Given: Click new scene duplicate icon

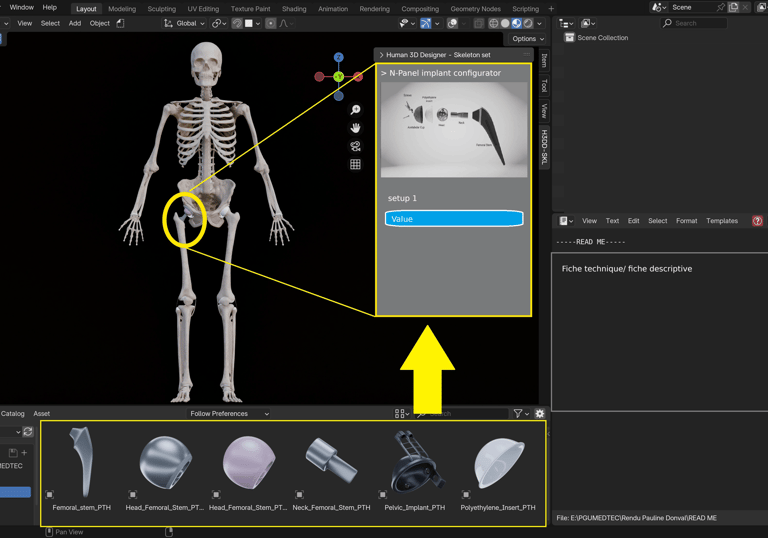Looking at the screenshot, I should pyautogui.click(x=733, y=7).
